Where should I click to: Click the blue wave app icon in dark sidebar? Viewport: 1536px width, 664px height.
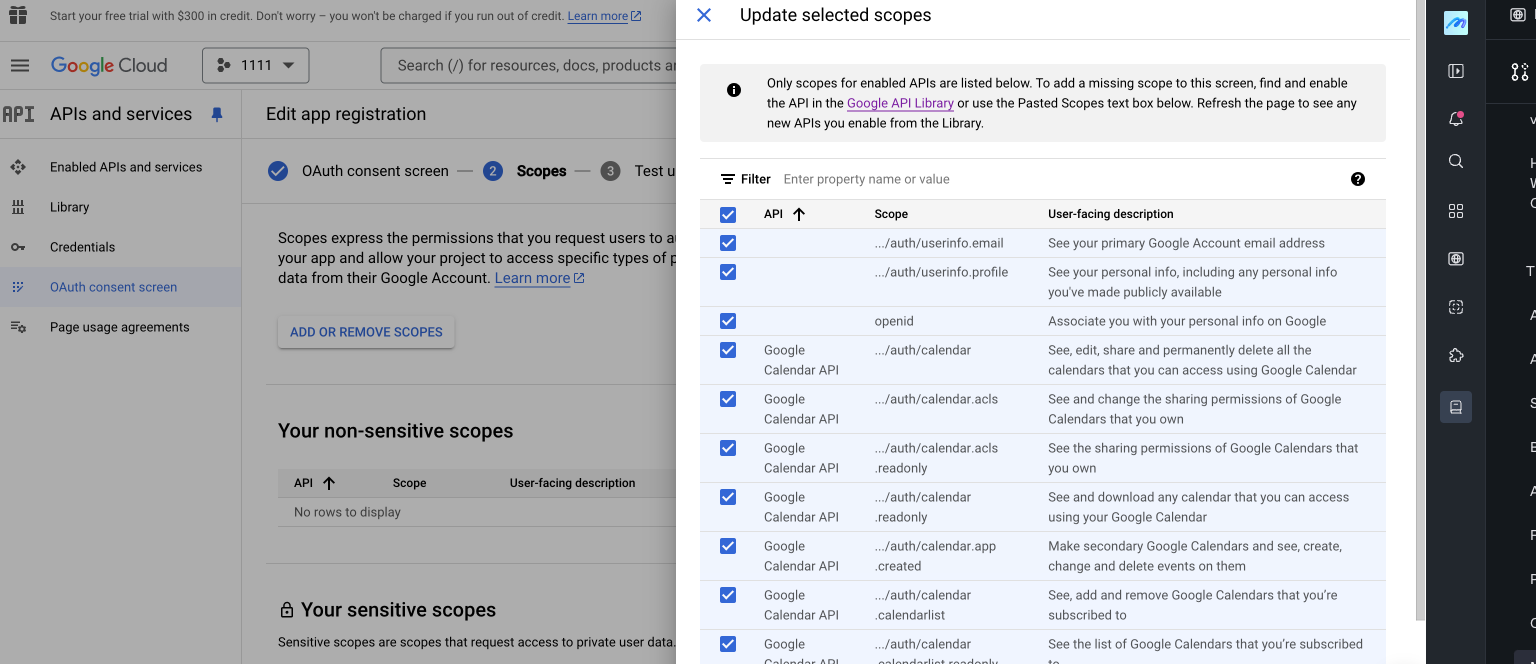click(1456, 24)
